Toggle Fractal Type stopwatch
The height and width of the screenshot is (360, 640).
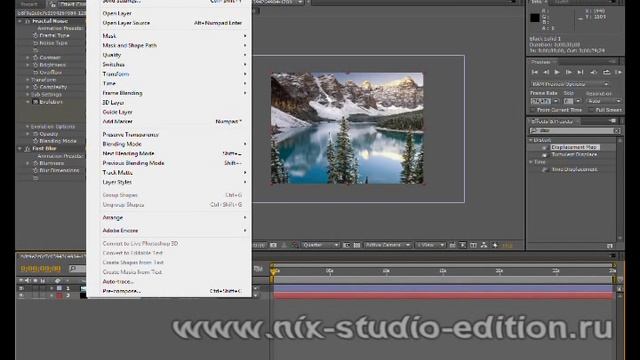(36, 36)
